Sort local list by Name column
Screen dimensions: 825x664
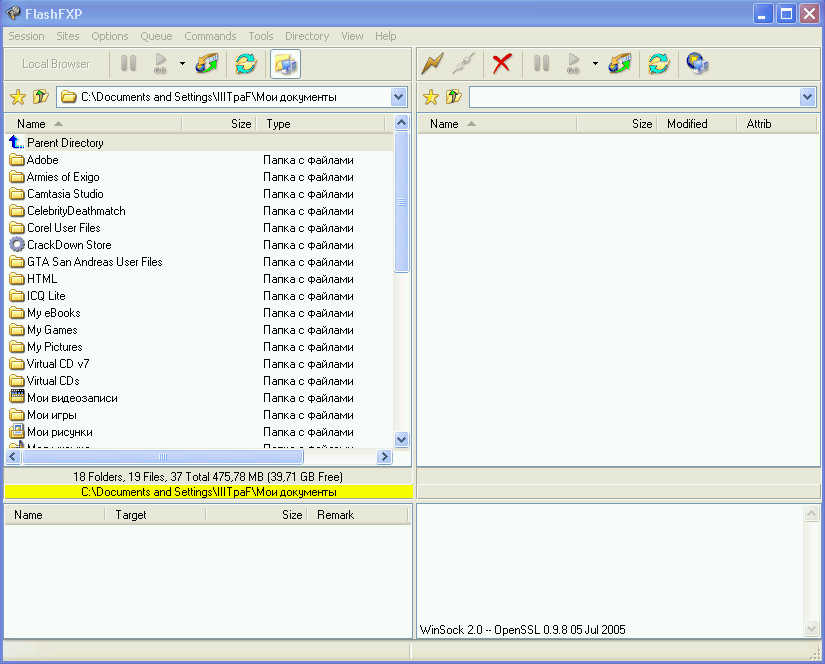(93, 124)
